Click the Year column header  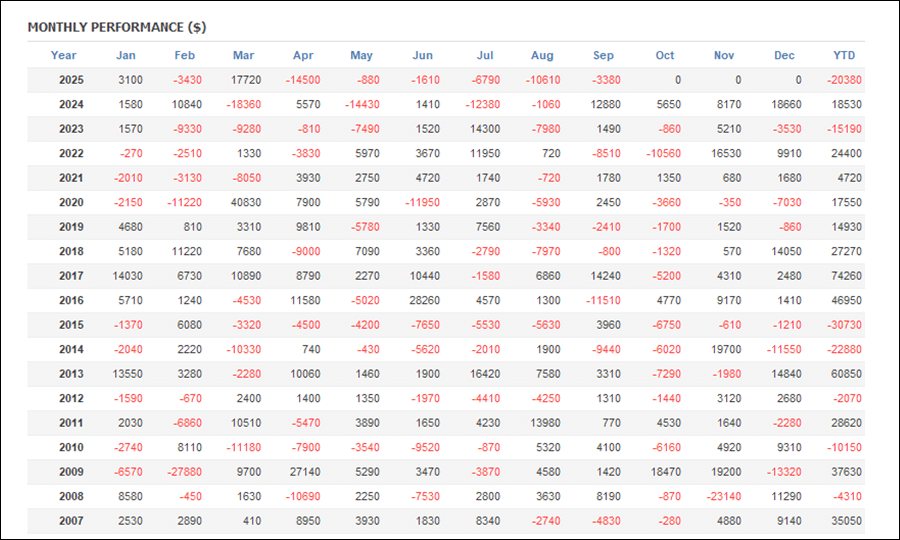64,55
